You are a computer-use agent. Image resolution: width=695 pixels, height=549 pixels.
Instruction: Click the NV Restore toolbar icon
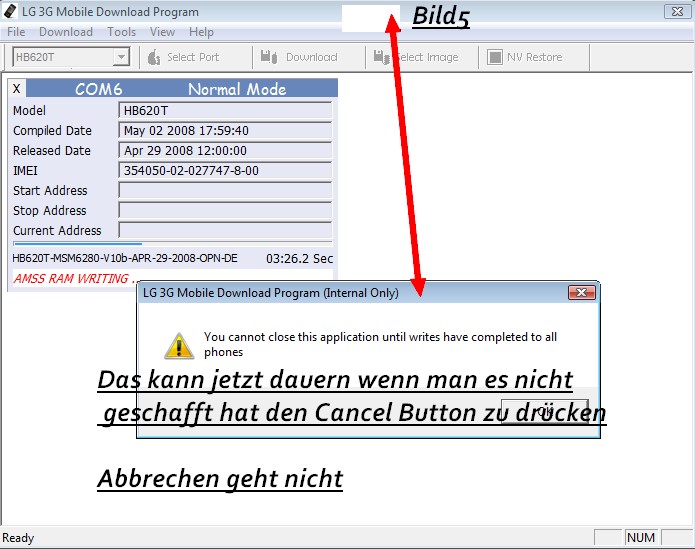point(494,57)
